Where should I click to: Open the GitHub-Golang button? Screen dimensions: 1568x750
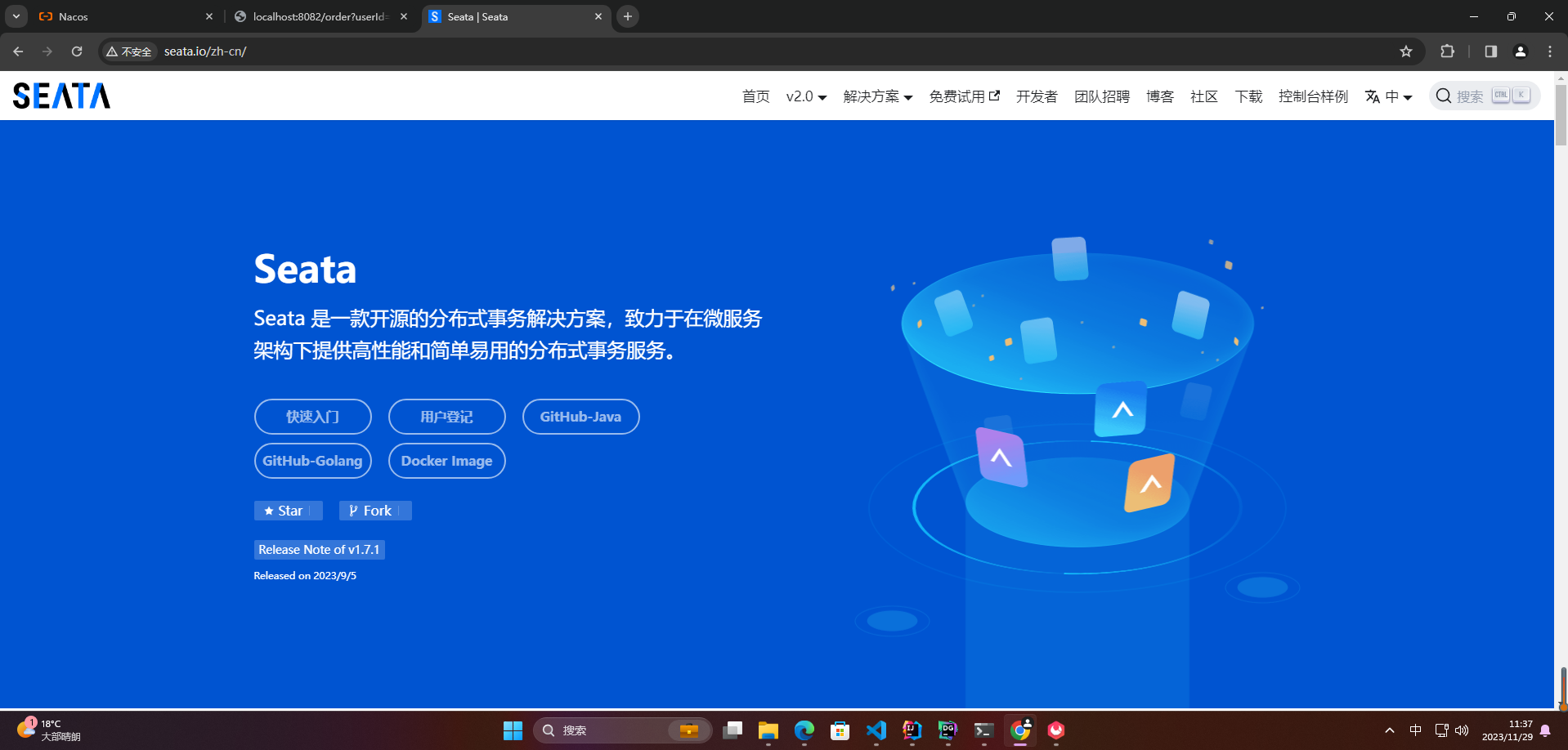(313, 461)
